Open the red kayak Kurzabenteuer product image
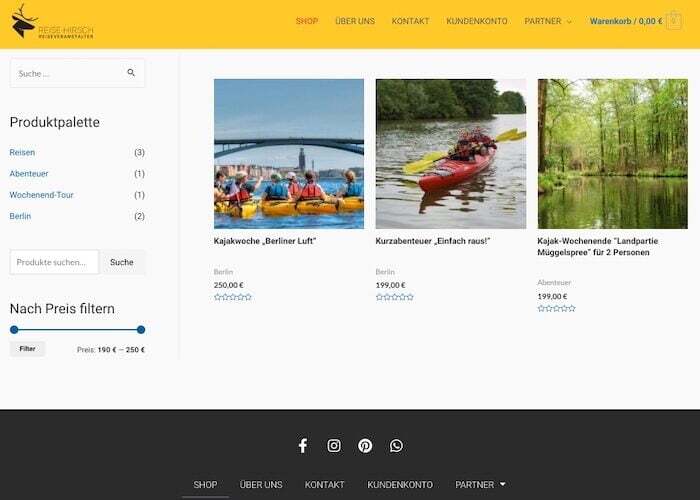700x500 pixels. 450,154
